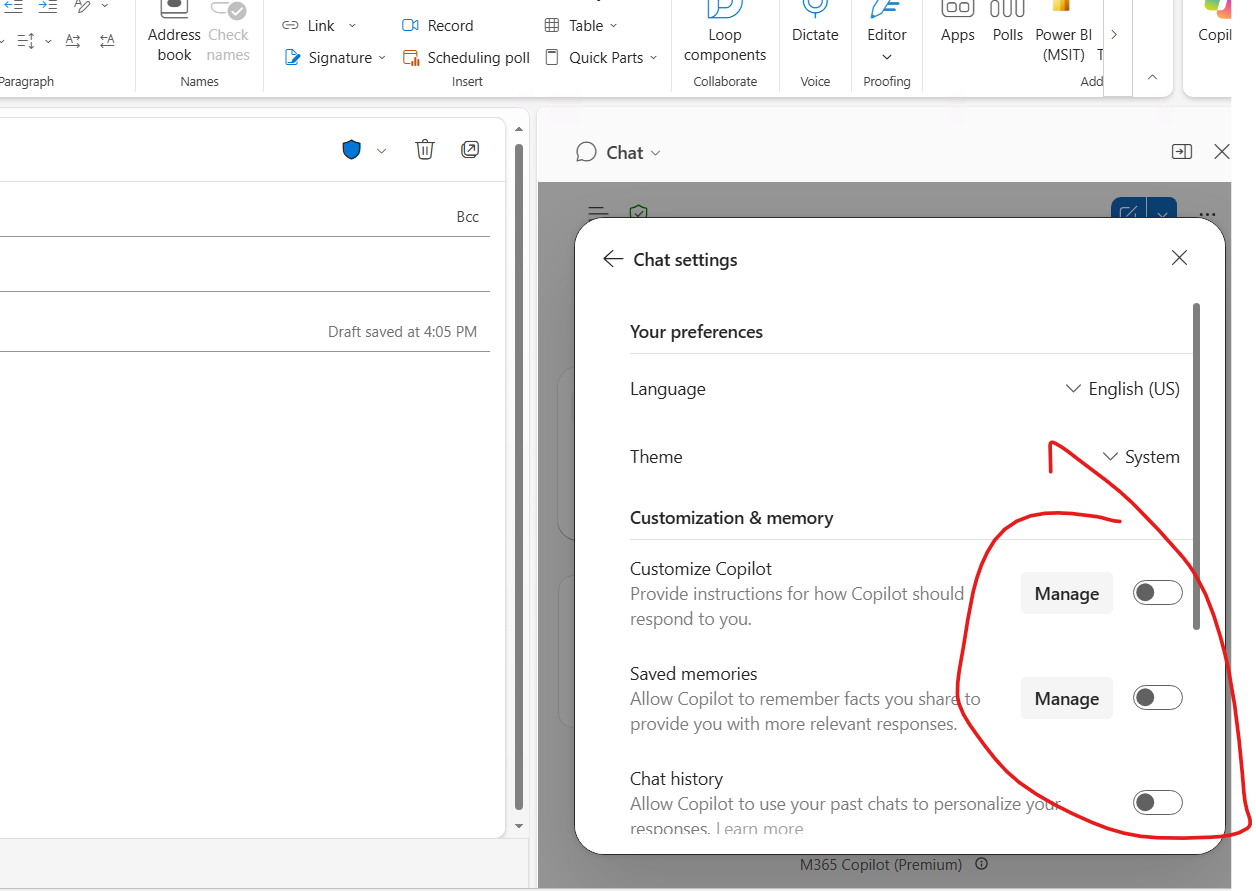
Task: Click the dock pane icon in Copilot header
Action: click(x=1181, y=151)
